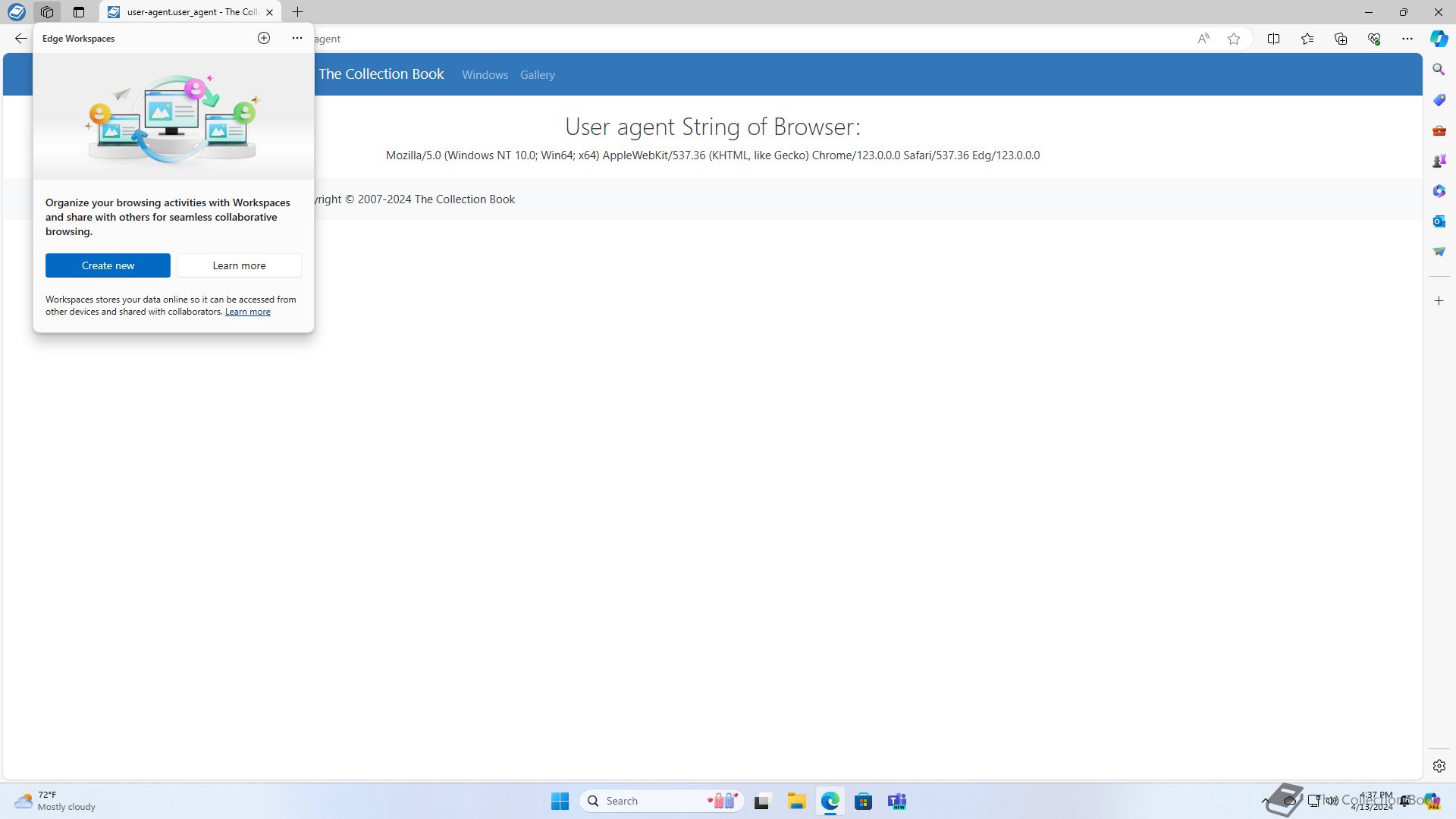Viewport: 1456px width, 819px height.
Task: Click the Create new button
Action: point(108,265)
